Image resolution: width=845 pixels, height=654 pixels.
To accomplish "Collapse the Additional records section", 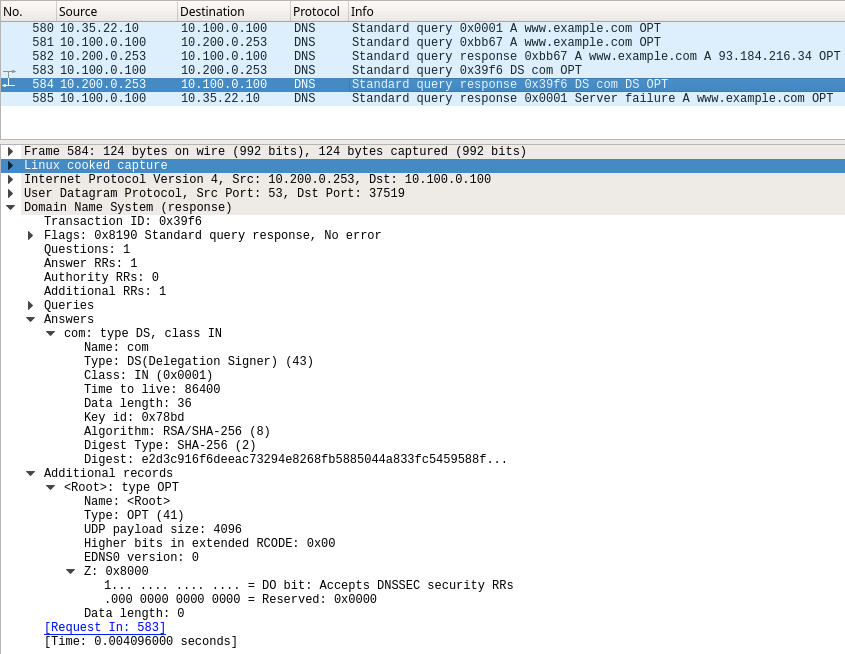I will (x=30, y=474).
